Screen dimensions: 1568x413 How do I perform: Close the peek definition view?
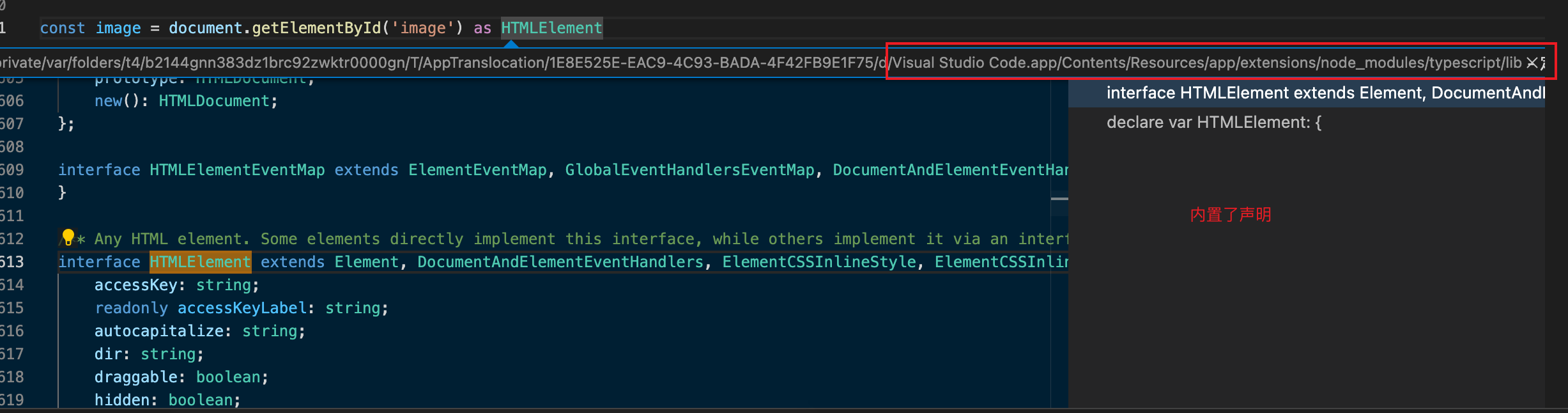click(x=1532, y=63)
